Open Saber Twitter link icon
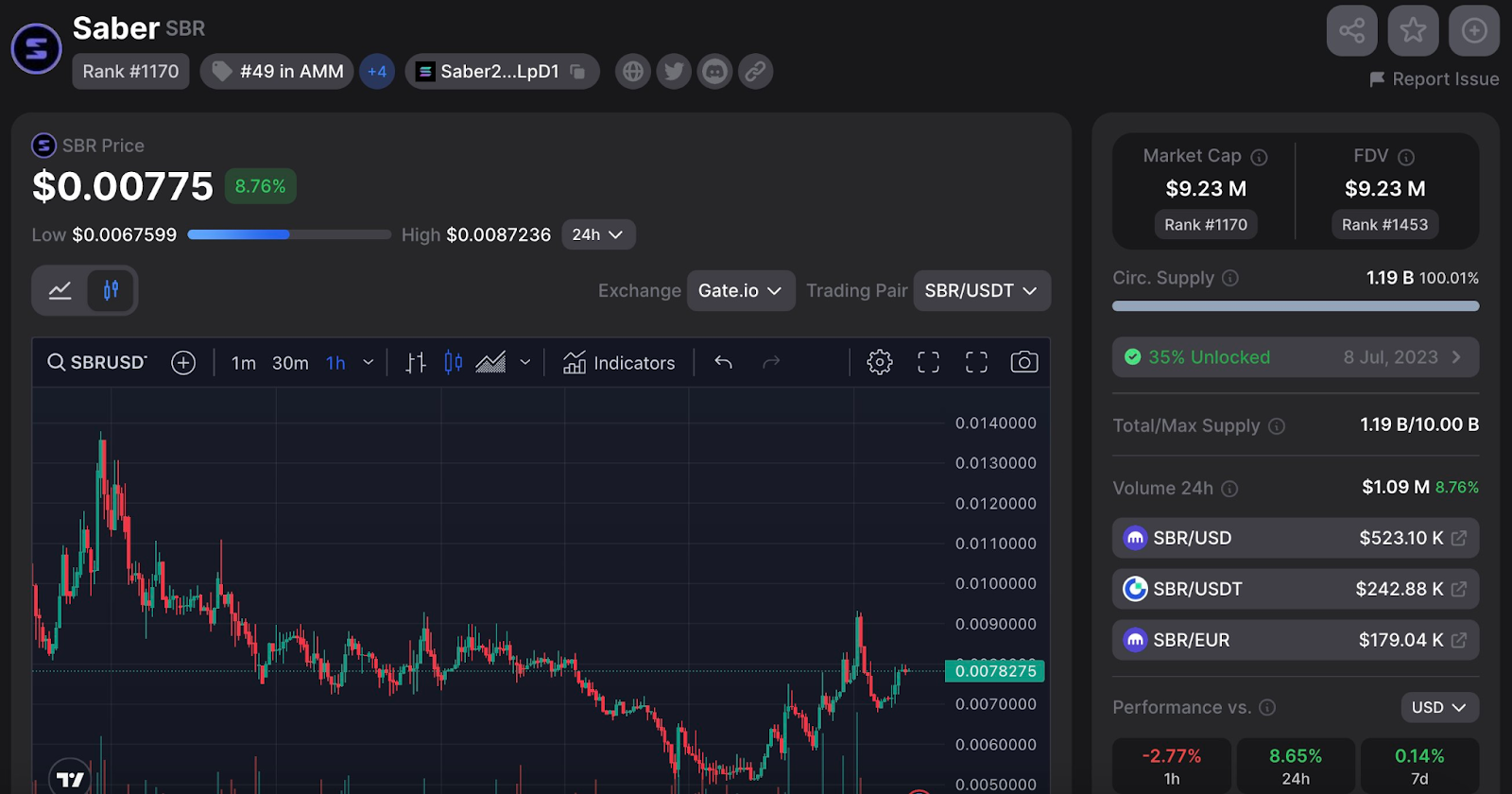 tap(674, 72)
